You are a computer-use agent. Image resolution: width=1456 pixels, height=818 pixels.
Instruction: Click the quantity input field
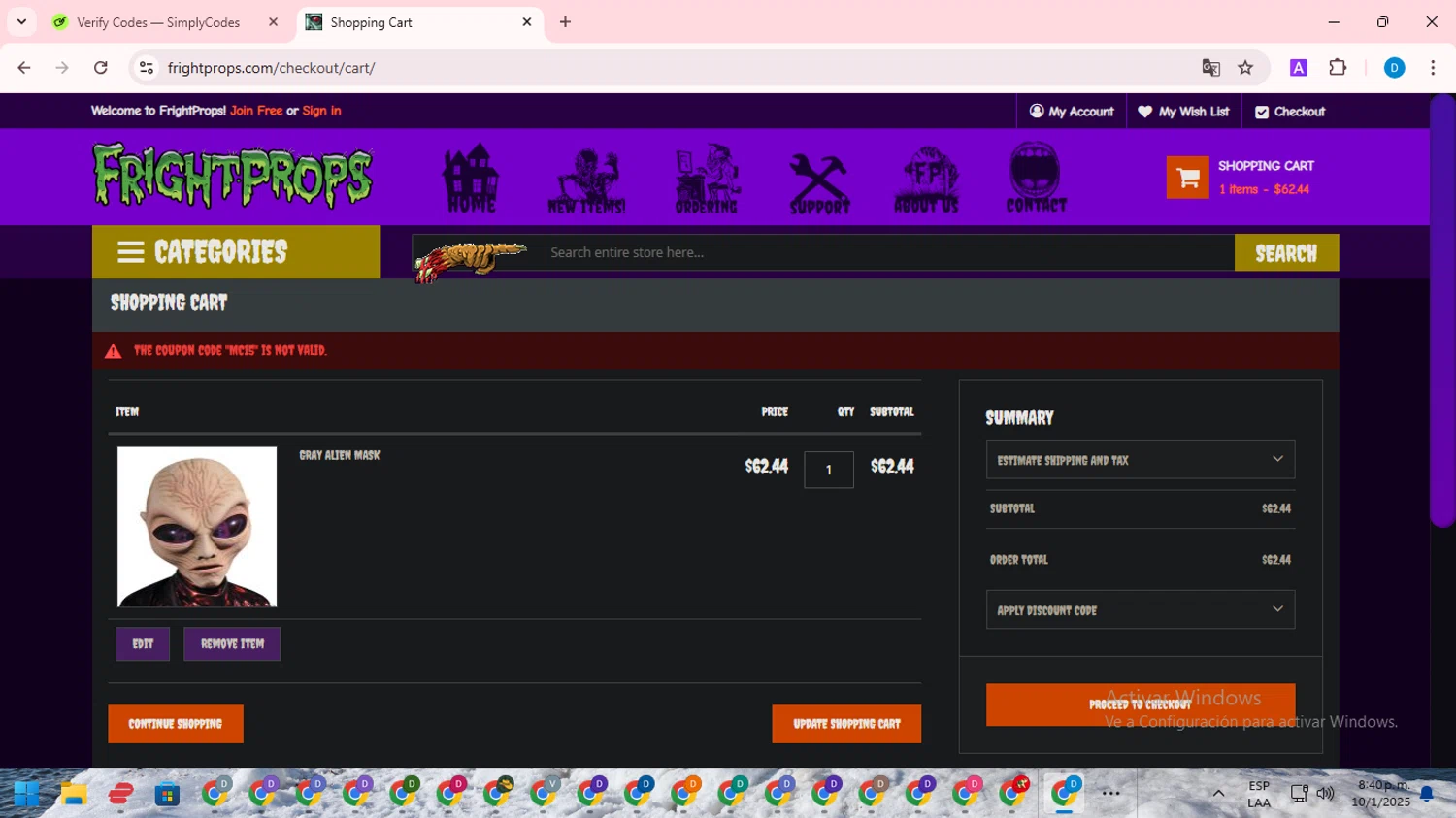tap(829, 470)
